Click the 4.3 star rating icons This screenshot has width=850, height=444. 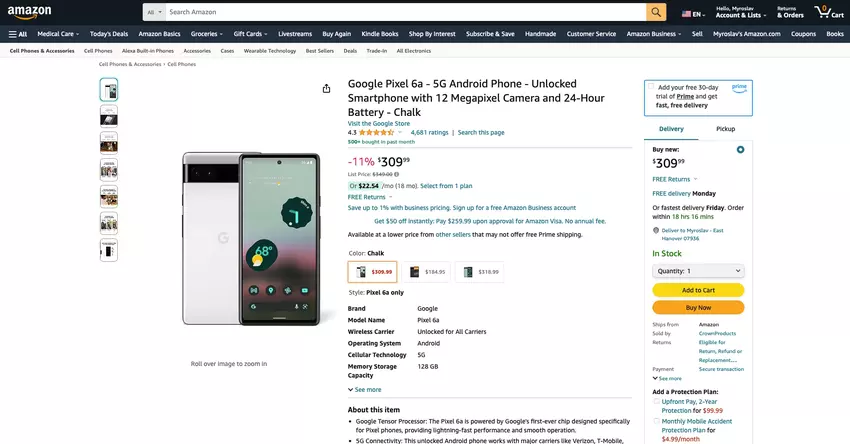(376, 132)
